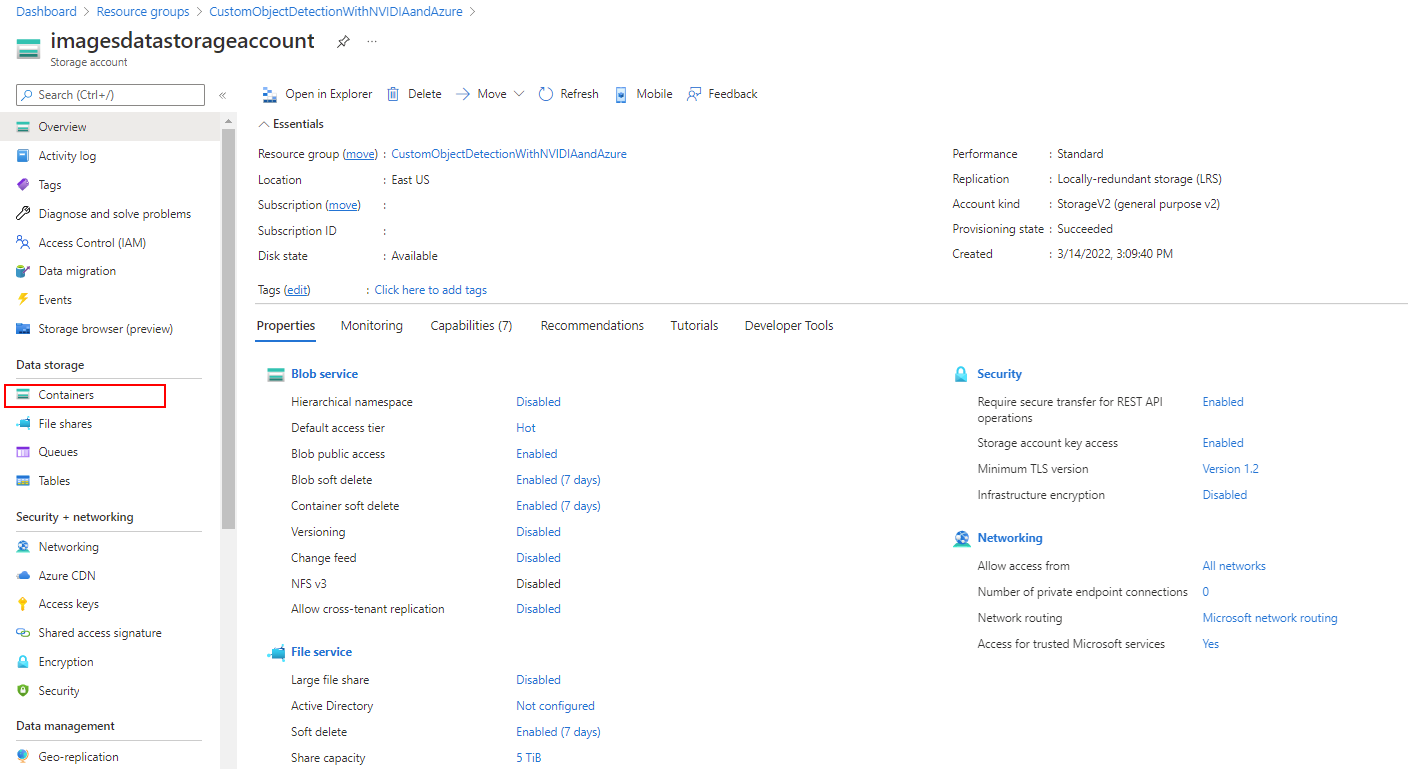This screenshot has width=1408, height=769.
Task: Select the Tags icon in sidebar
Action: [x=23, y=185]
